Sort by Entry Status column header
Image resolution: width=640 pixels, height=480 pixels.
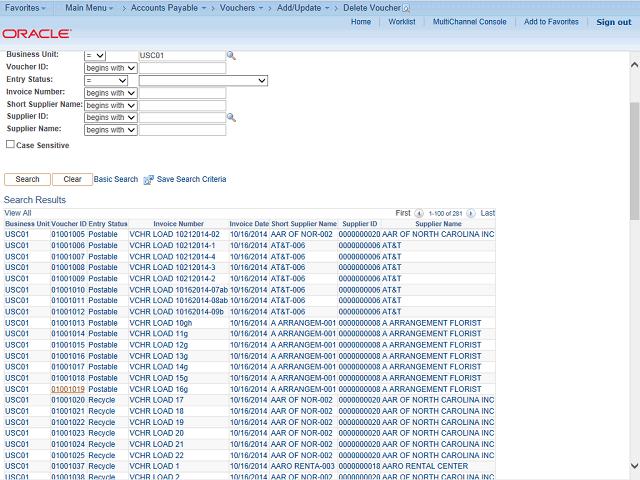pyautogui.click(x=108, y=224)
